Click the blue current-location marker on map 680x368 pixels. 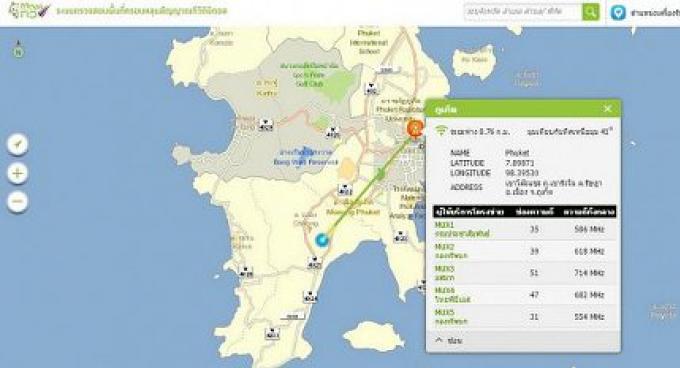pyautogui.click(x=322, y=239)
